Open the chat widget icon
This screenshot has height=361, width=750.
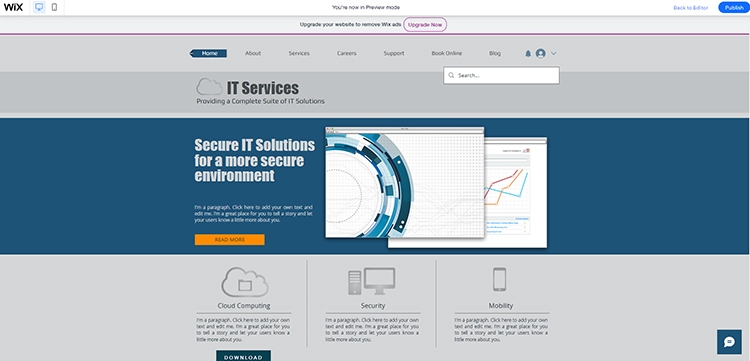(x=729, y=341)
